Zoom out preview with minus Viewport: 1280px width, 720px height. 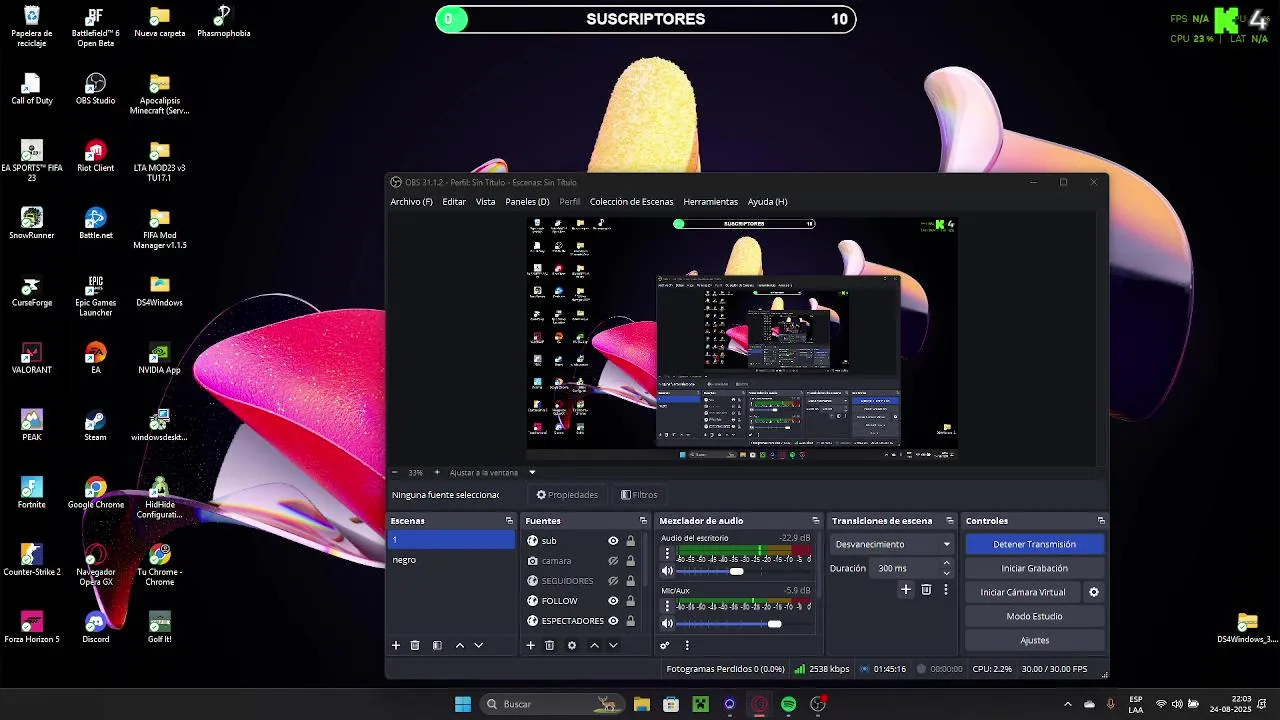tap(394, 473)
